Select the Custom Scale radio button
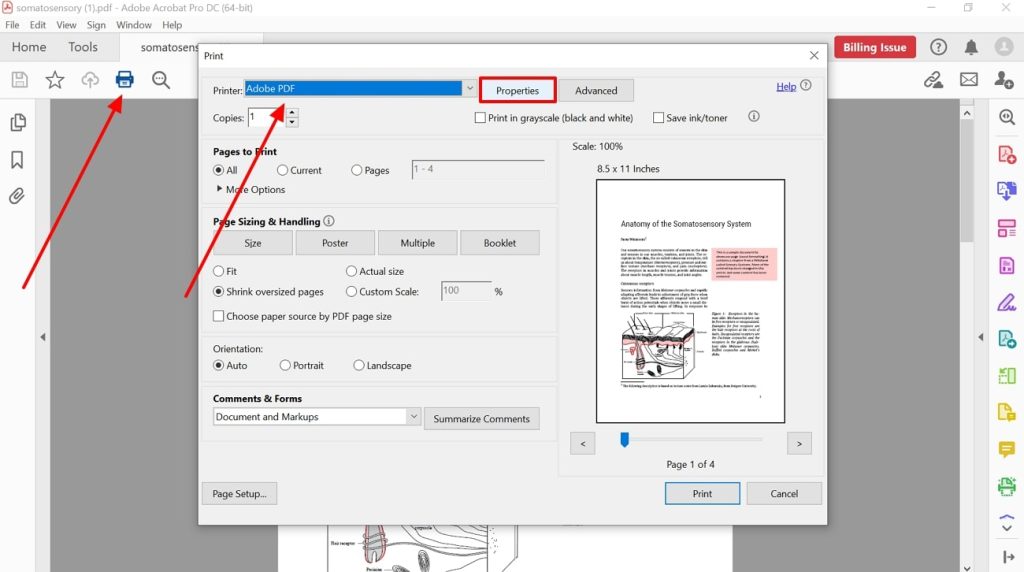Viewport: 1024px width, 572px height. click(x=351, y=291)
